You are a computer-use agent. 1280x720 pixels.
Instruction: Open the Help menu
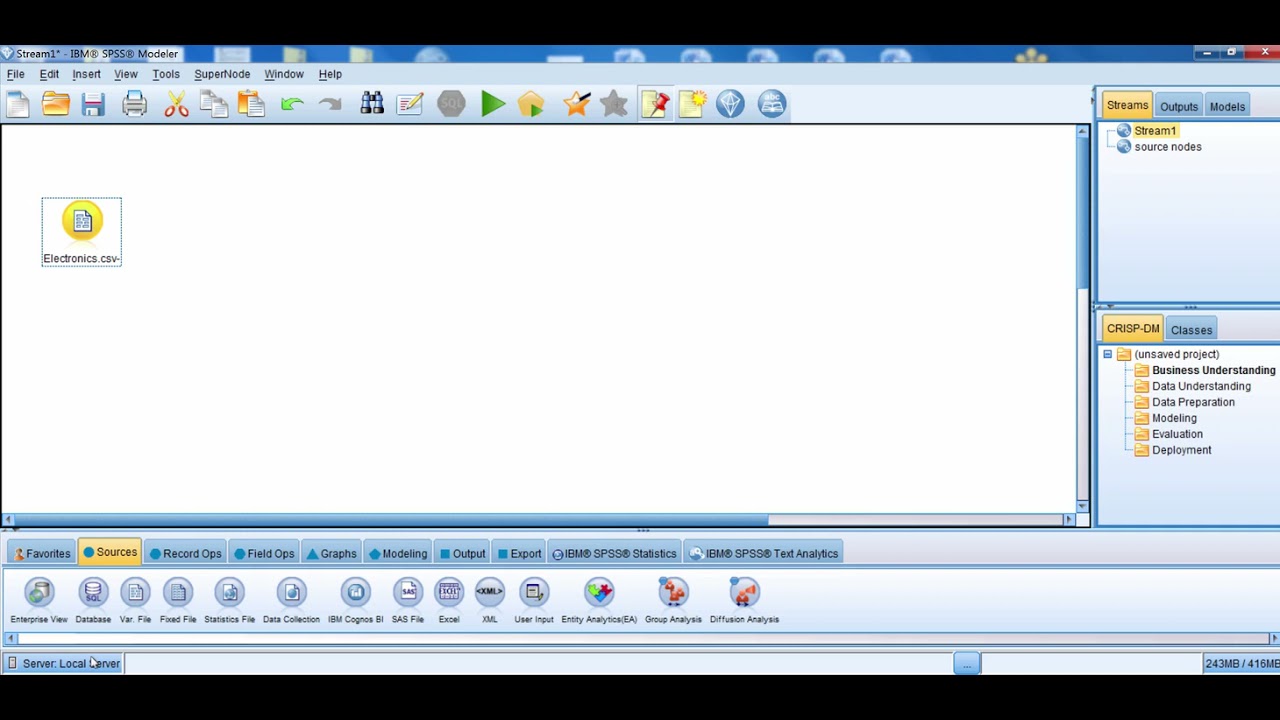[x=330, y=74]
